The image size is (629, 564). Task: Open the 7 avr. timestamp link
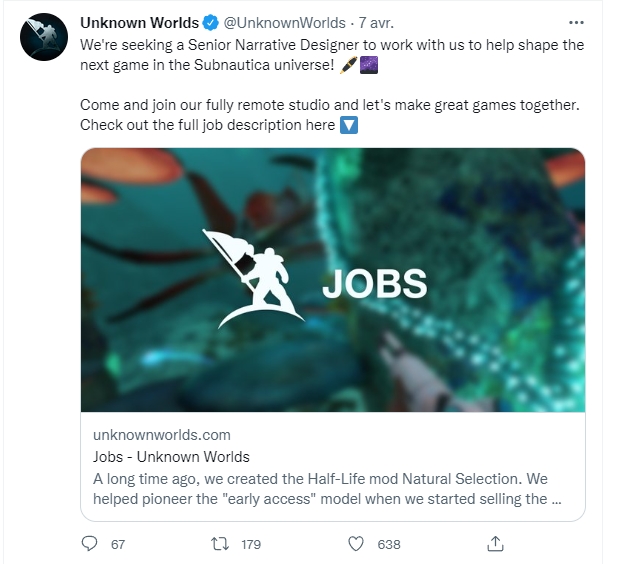tap(376, 23)
